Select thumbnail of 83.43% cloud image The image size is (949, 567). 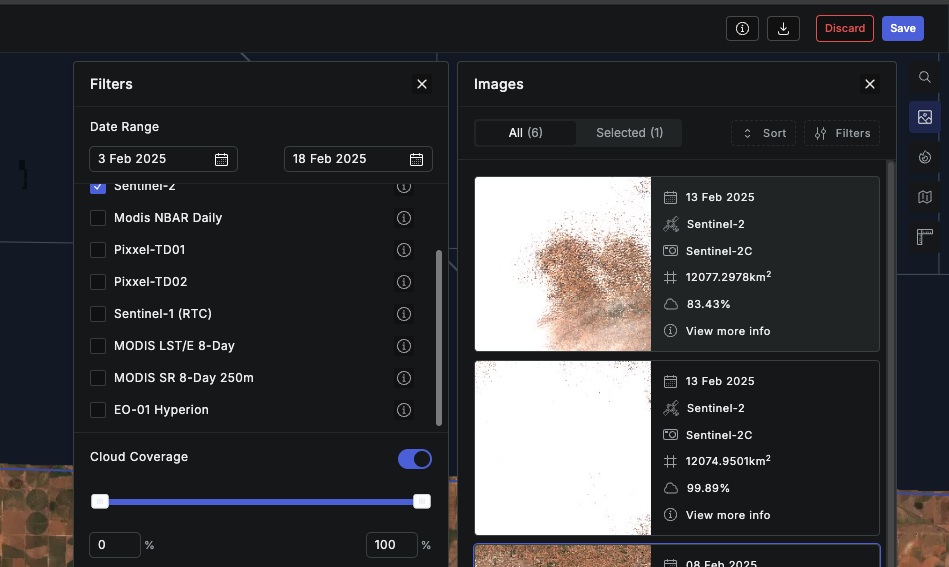click(563, 264)
